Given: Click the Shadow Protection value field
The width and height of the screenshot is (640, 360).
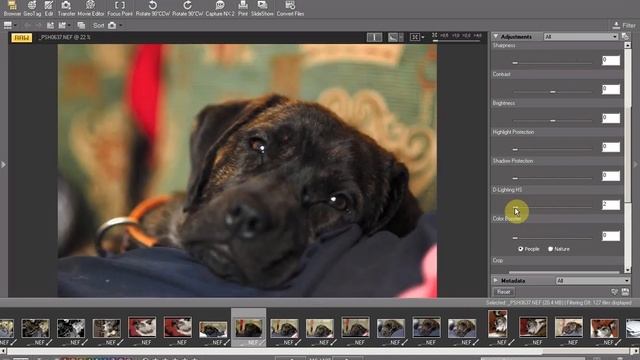Looking at the screenshot, I should pos(611,176).
